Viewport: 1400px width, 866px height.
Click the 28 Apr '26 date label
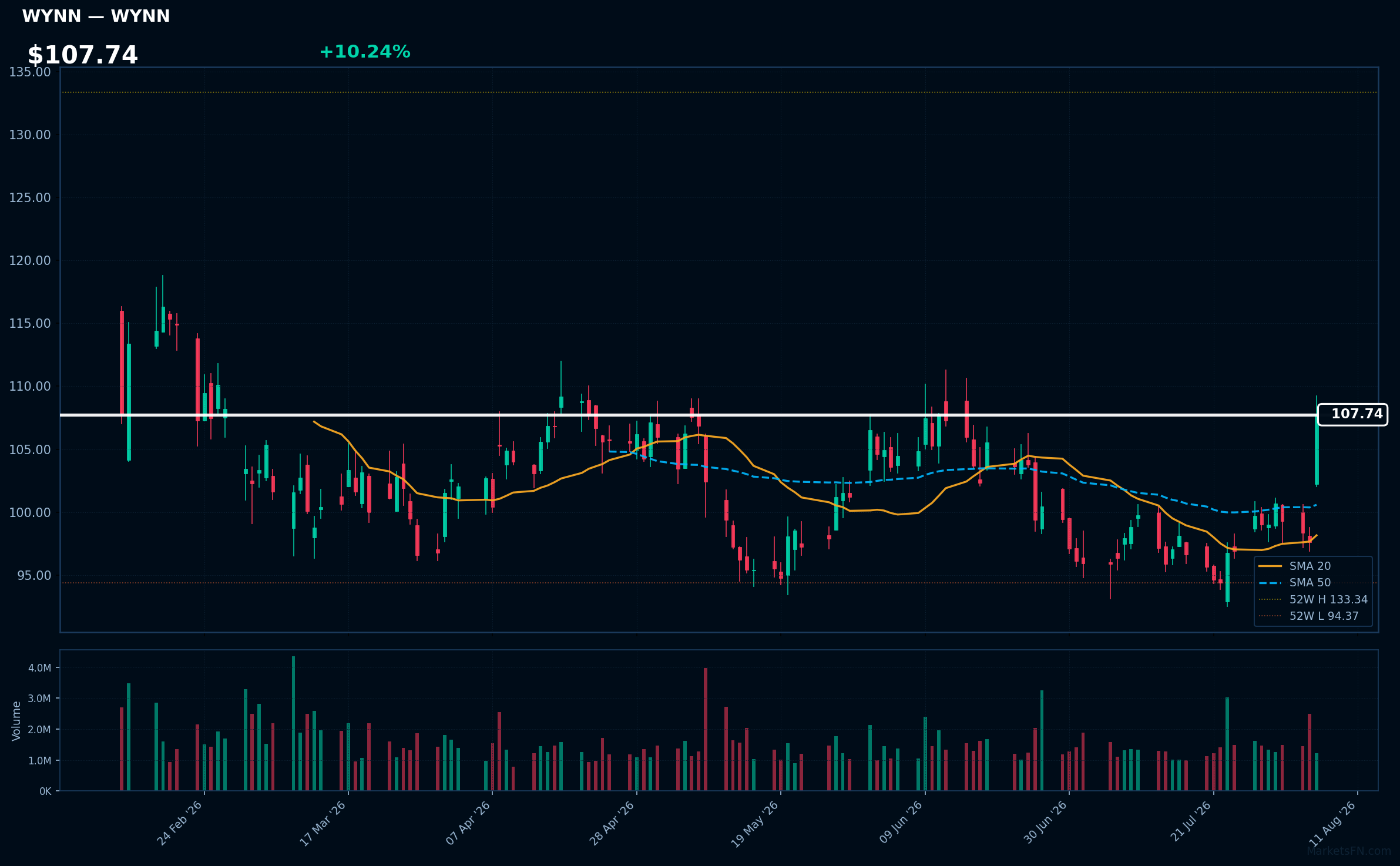(612, 824)
